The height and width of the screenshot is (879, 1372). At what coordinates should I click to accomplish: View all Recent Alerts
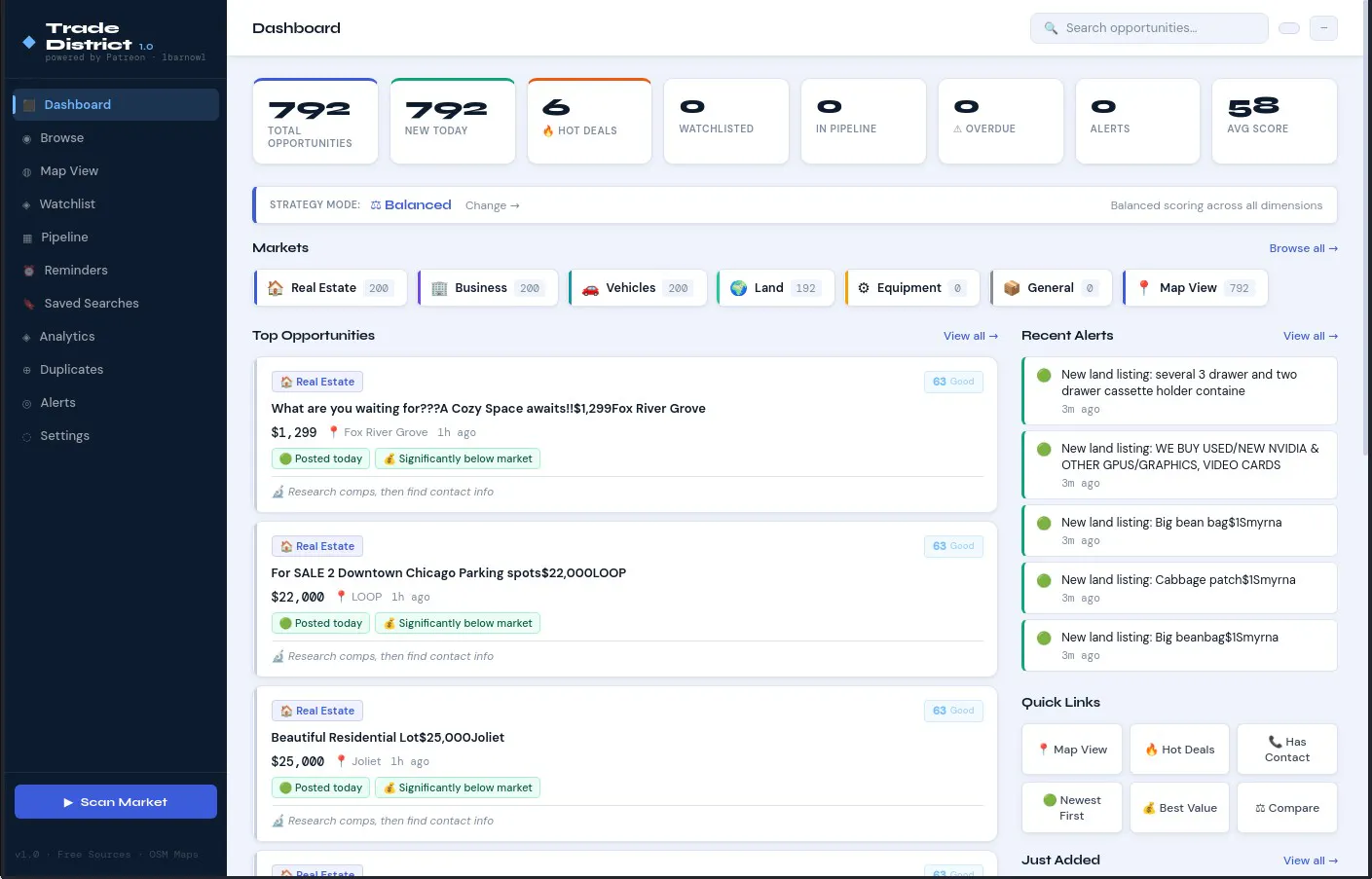(x=1310, y=336)
